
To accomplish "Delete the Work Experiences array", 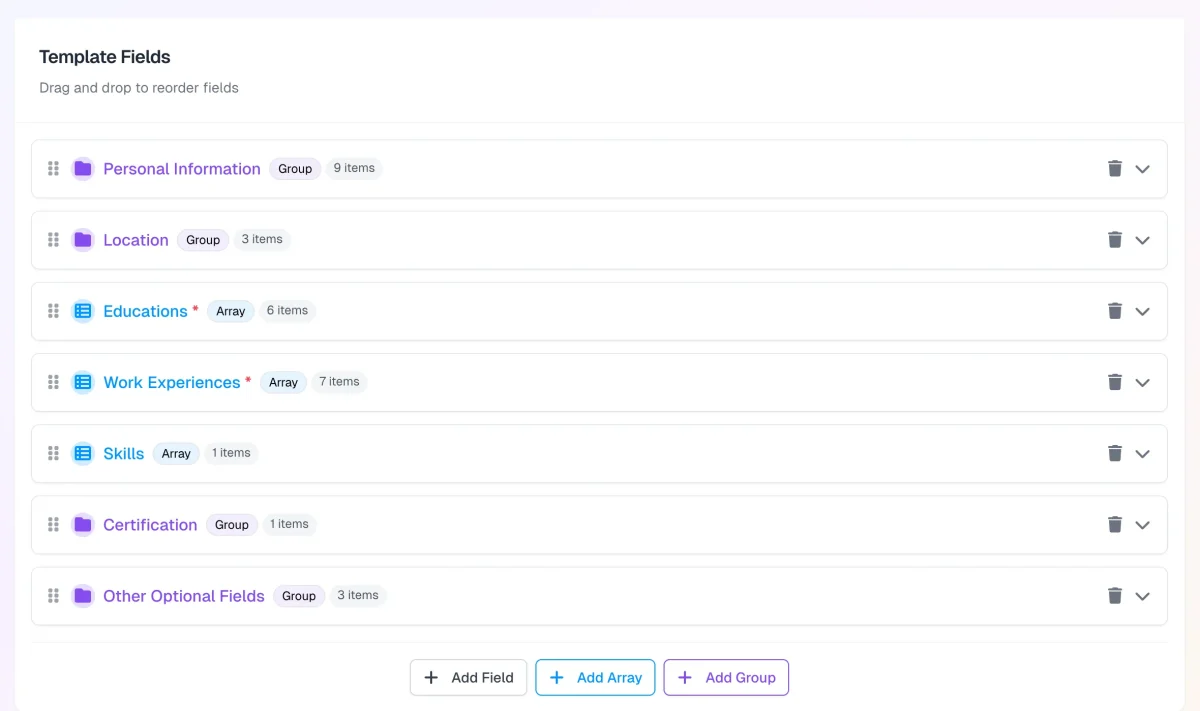I will click(1114, 382).
